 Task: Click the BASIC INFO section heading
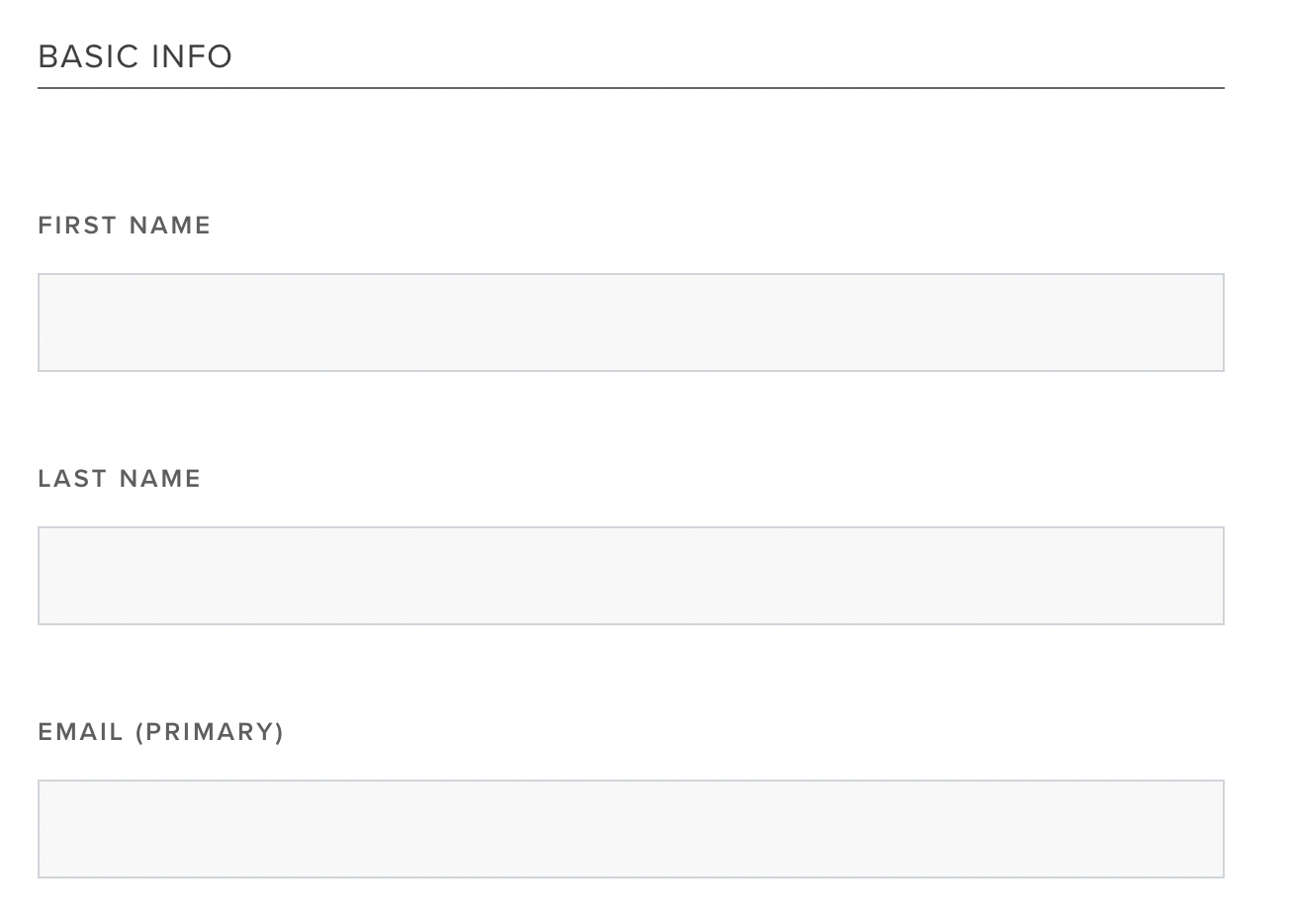(136, 56)
